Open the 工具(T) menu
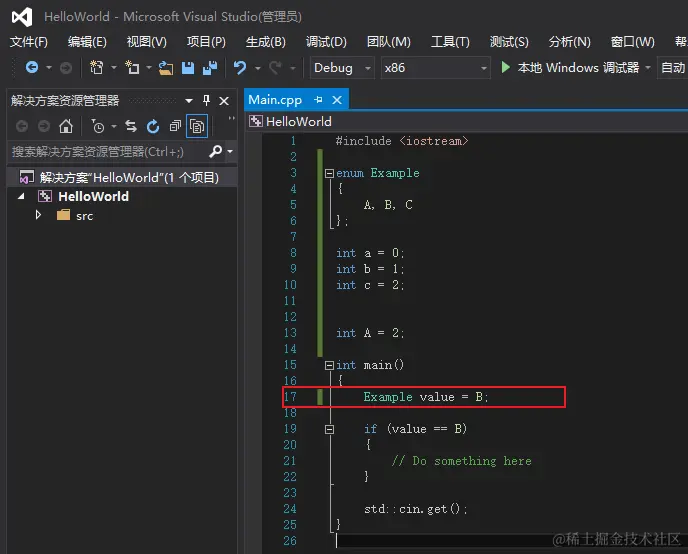688x554 pixels. click(450, 42)
